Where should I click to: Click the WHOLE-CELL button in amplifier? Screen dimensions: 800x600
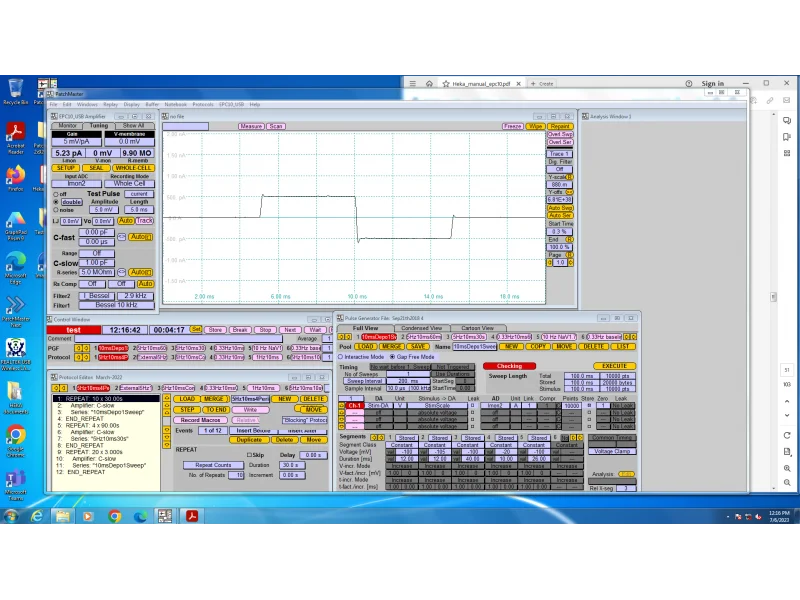click(131, 168)
